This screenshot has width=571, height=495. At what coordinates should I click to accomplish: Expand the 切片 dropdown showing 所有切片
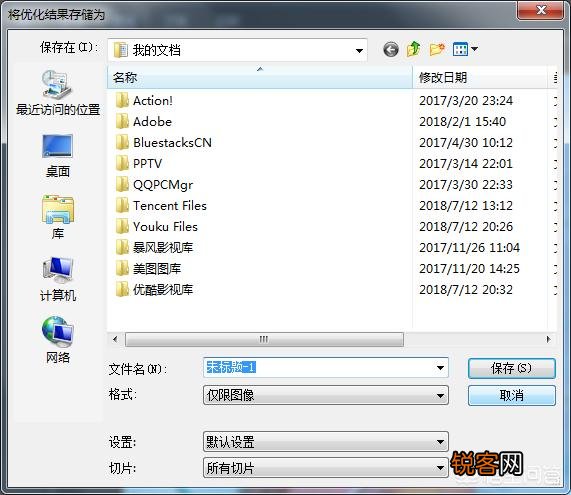point(326,468)
